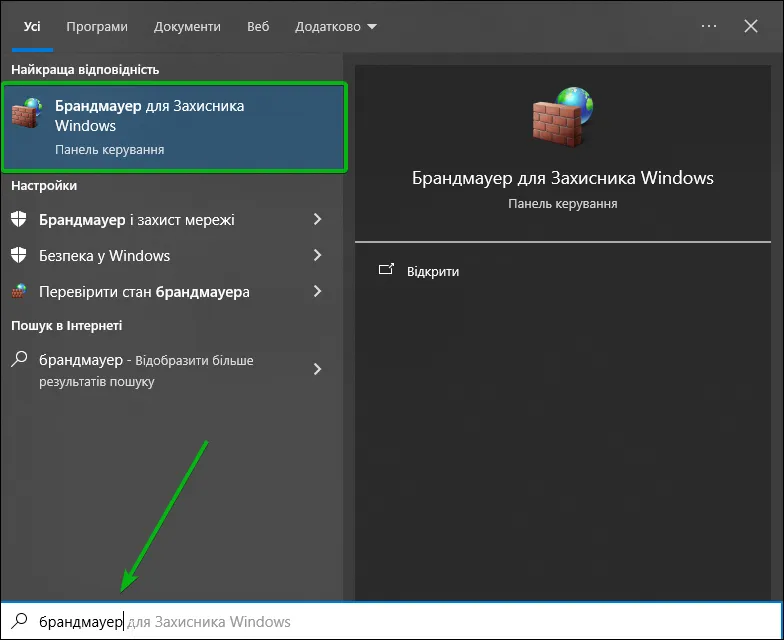Expand arrow for Безпека у Windows
This screenshot has width=784, height=640.
pos(317,255)
